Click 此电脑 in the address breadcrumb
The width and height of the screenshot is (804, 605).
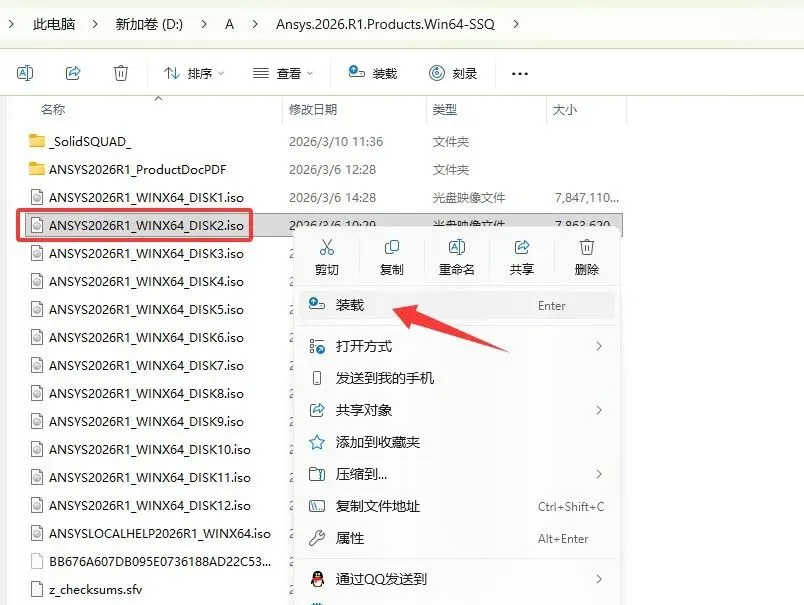tap(54, 24)
